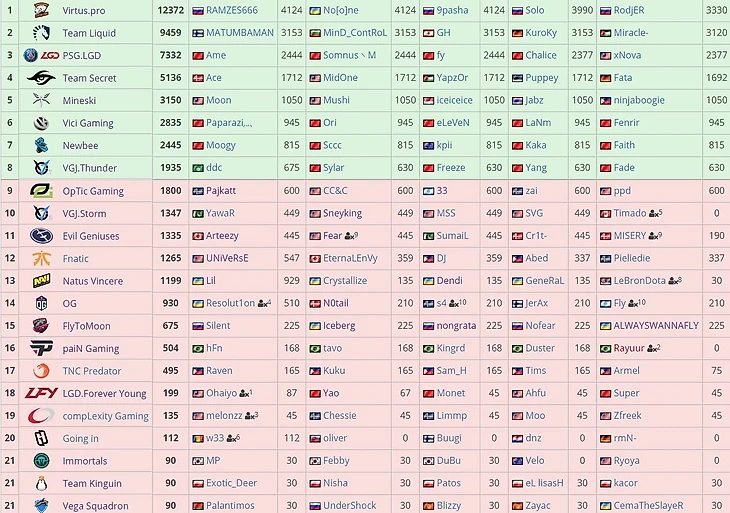Click Armel's points value 75
This screenshot has width=730, height=513.
716,371
